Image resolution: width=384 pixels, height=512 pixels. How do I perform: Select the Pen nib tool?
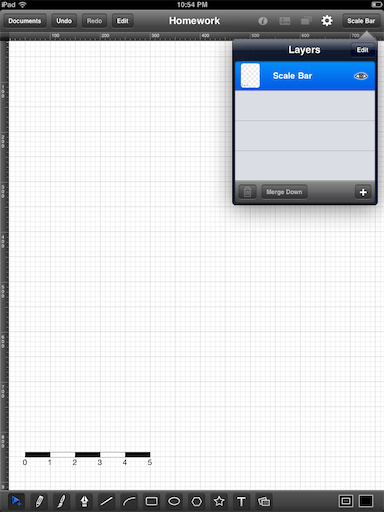[84, 501]
